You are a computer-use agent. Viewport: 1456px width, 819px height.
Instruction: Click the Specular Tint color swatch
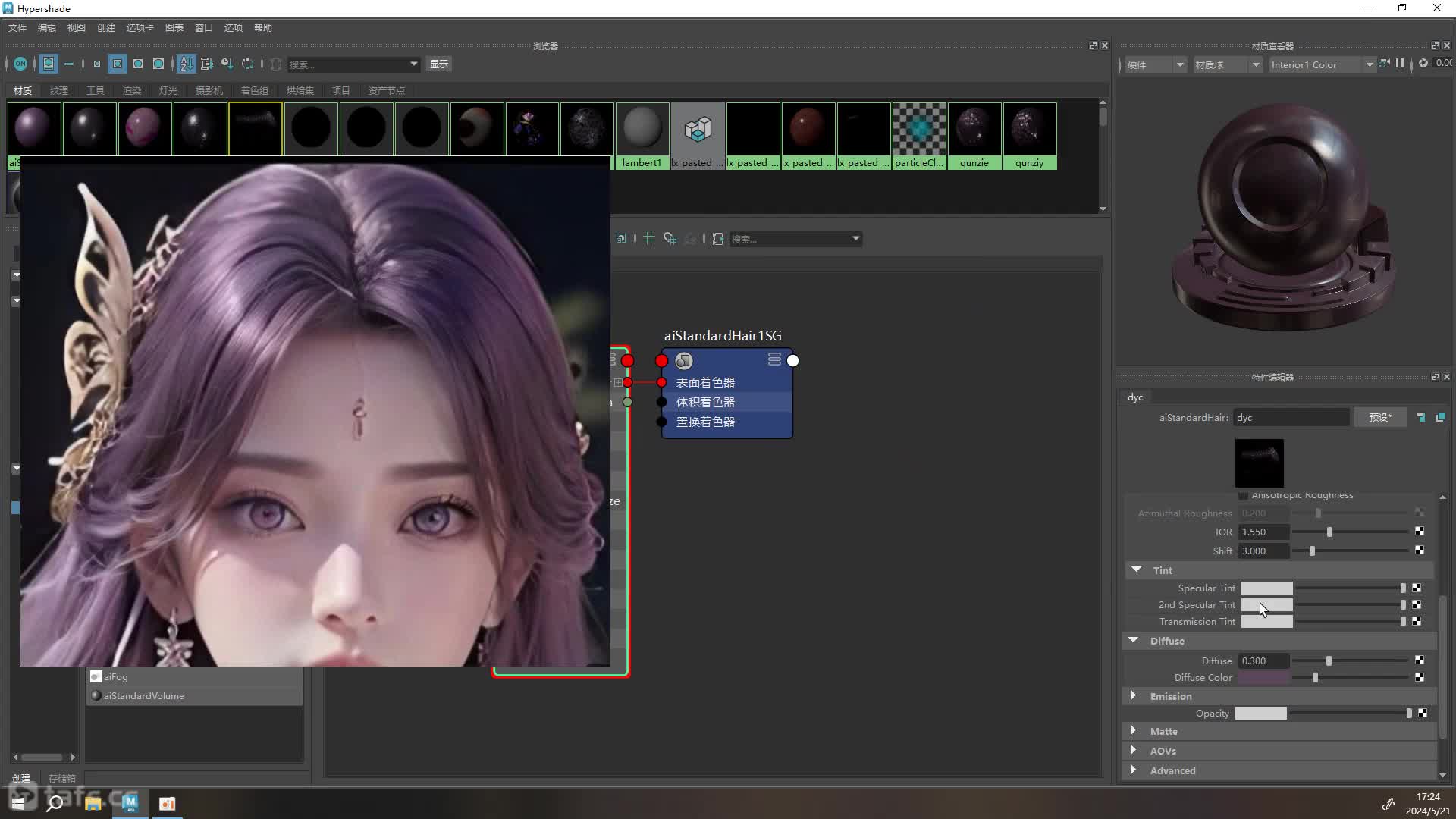[1266, 588]
